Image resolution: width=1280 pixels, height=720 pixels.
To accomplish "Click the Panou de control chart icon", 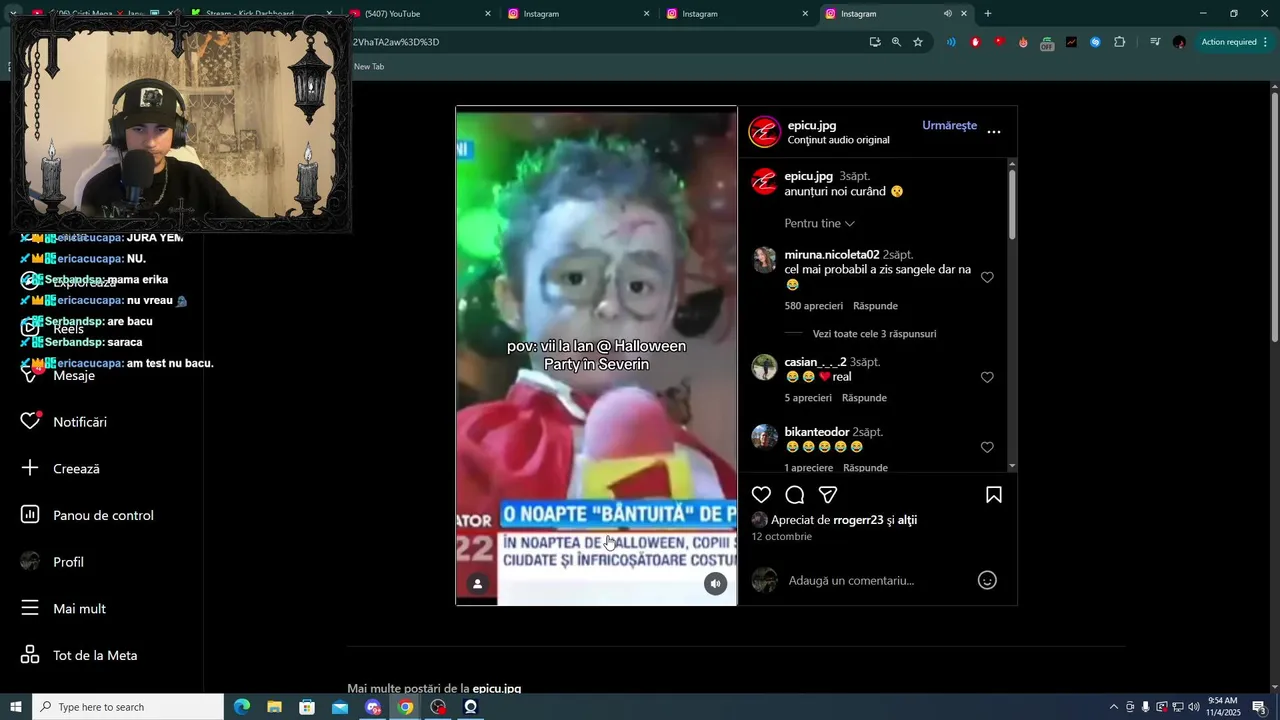I will point(30,515).
